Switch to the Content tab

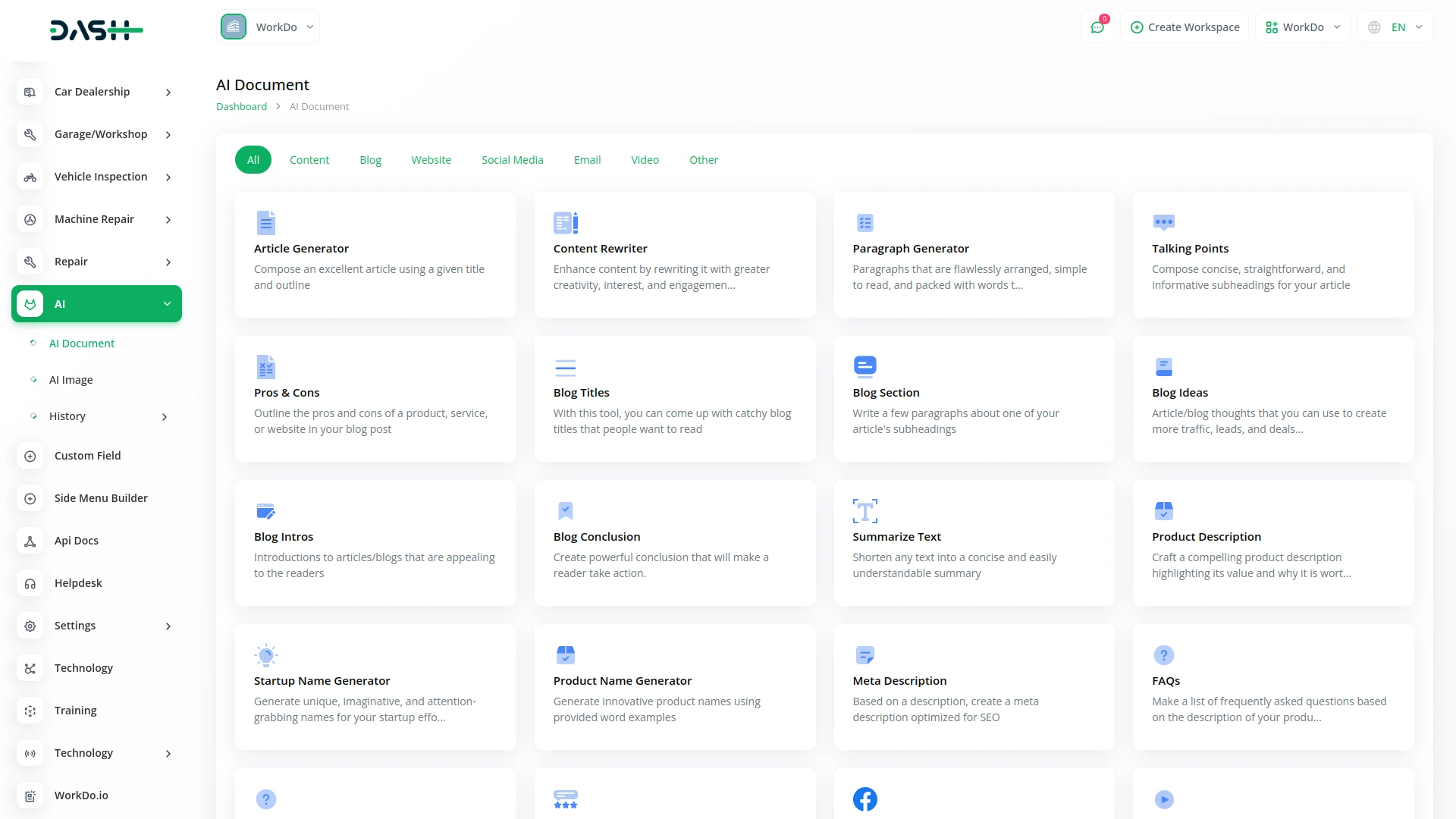point(309,160)
